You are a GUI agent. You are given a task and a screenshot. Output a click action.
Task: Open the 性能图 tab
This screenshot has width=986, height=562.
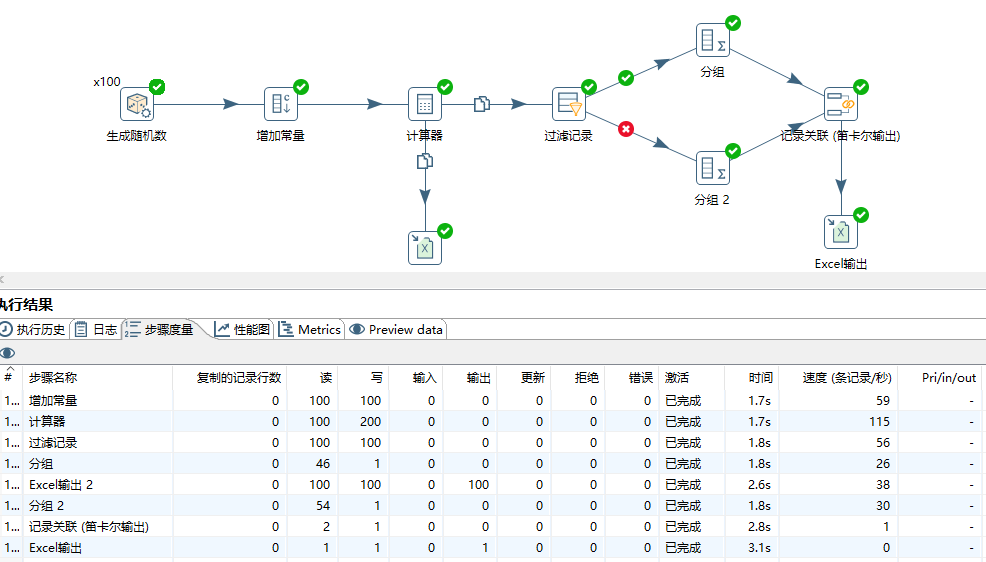[242, 329]
